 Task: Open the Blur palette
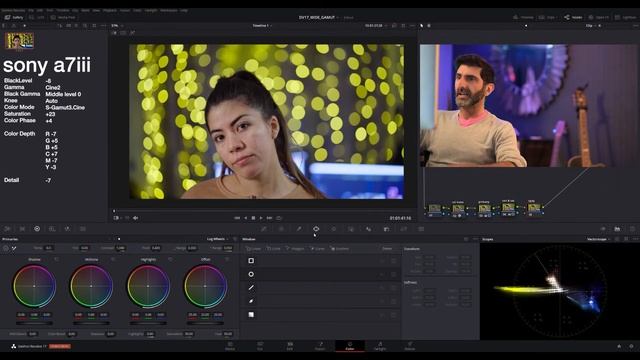click(x=369, y=229)
